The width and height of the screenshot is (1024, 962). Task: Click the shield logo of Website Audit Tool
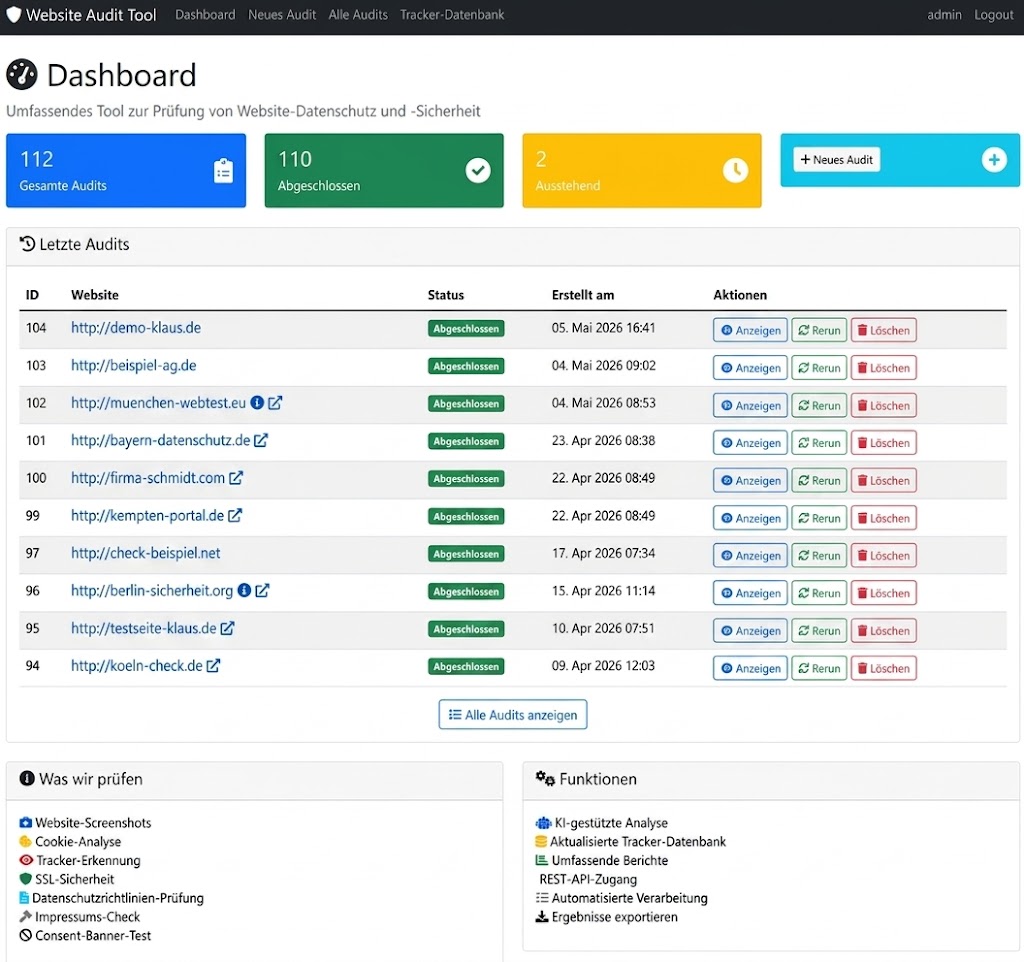(x=14, y=14)
